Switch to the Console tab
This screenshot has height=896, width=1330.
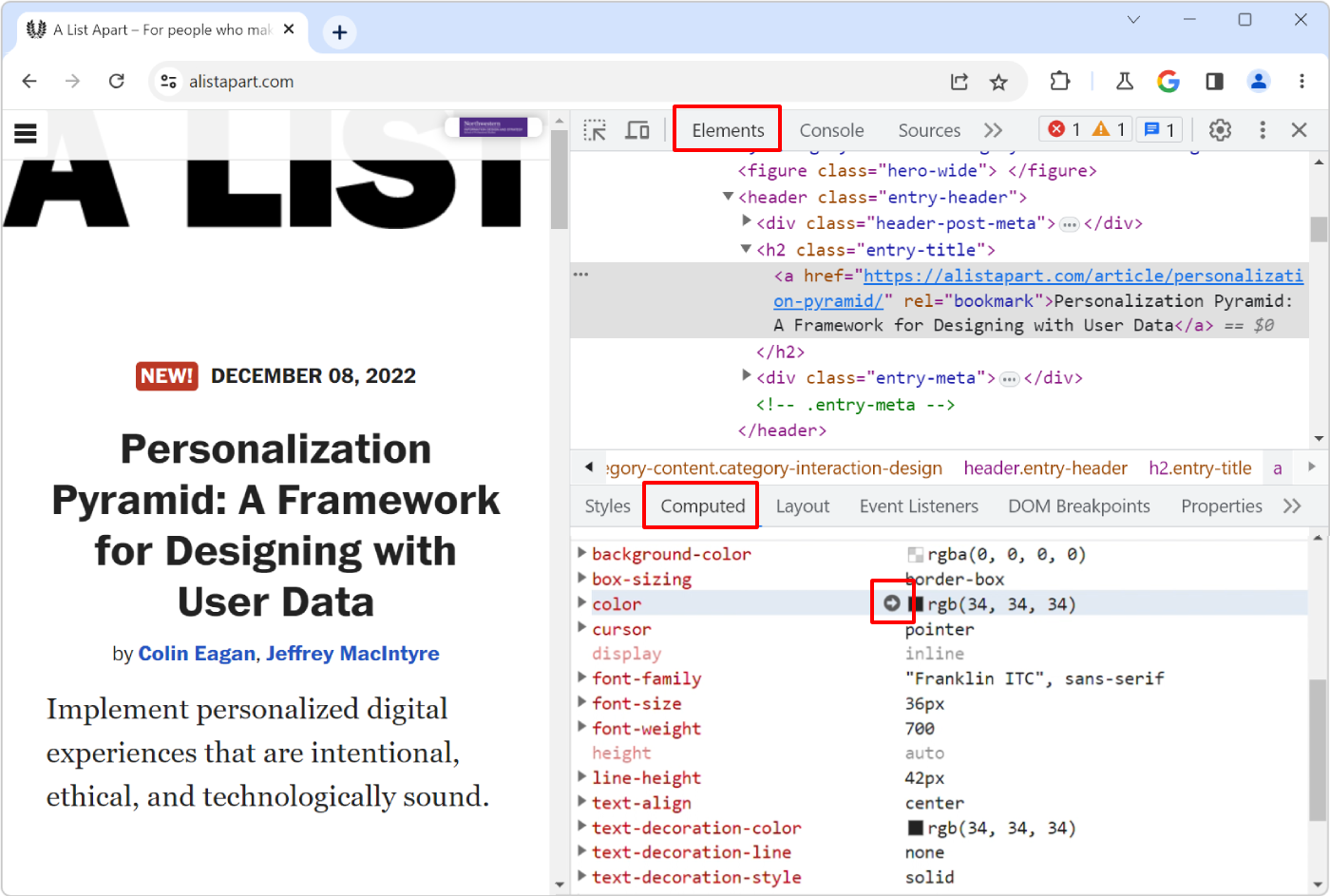(x=831, y=129)
